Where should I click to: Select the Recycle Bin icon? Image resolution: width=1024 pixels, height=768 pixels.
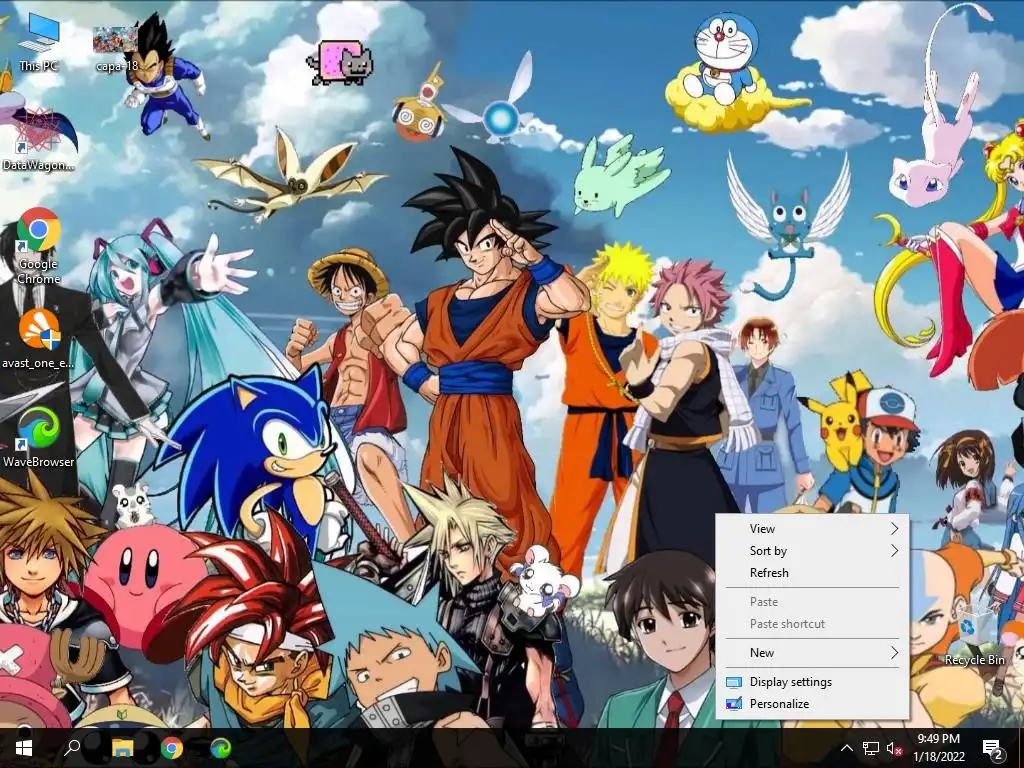[x=974, y=634]
